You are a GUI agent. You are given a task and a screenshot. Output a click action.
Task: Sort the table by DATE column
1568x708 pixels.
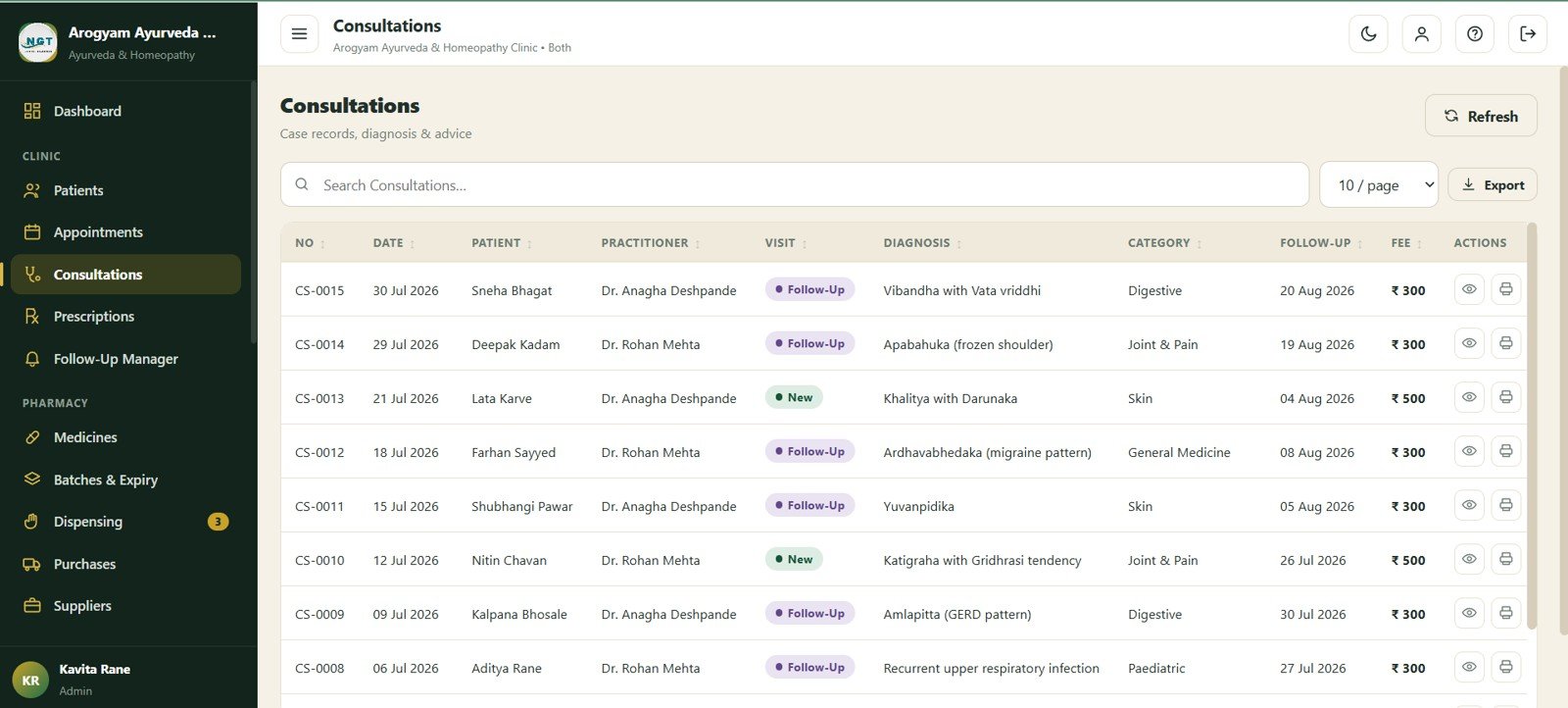click(x=393, y=243)
